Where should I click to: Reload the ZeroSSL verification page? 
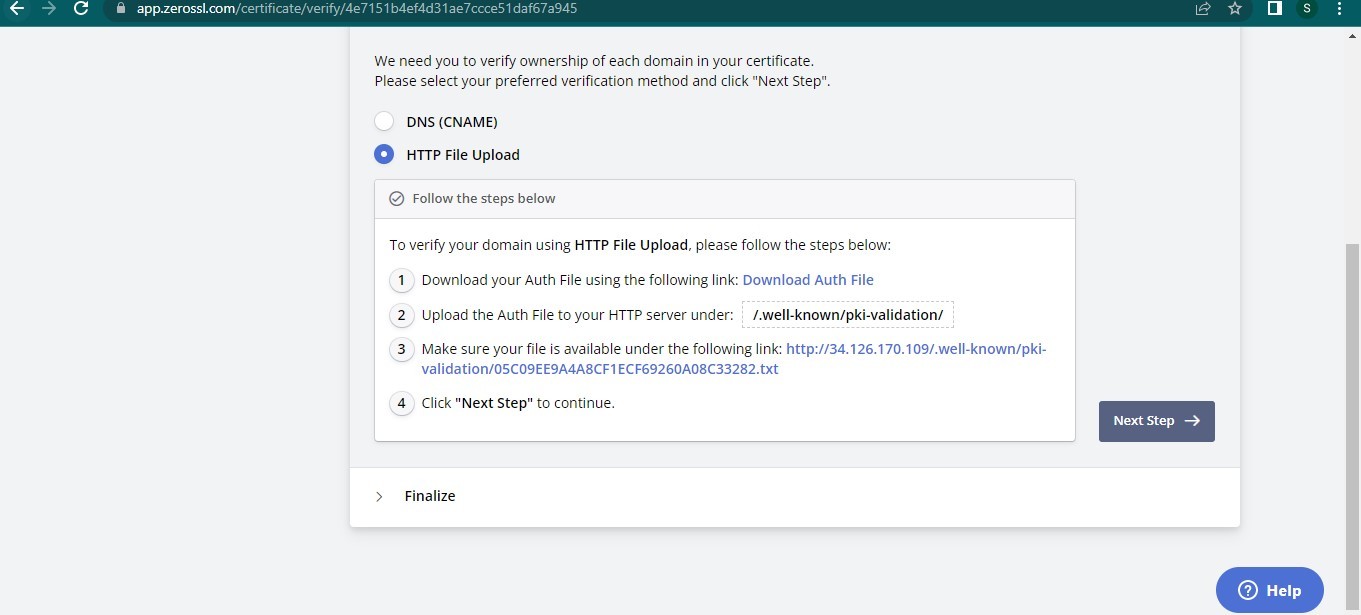coord(82,8)
